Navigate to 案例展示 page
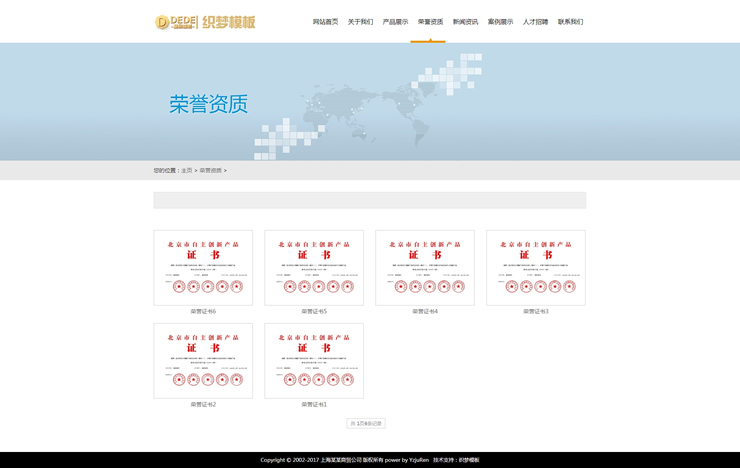Screen dimensions: 740x468 point(500,22)
